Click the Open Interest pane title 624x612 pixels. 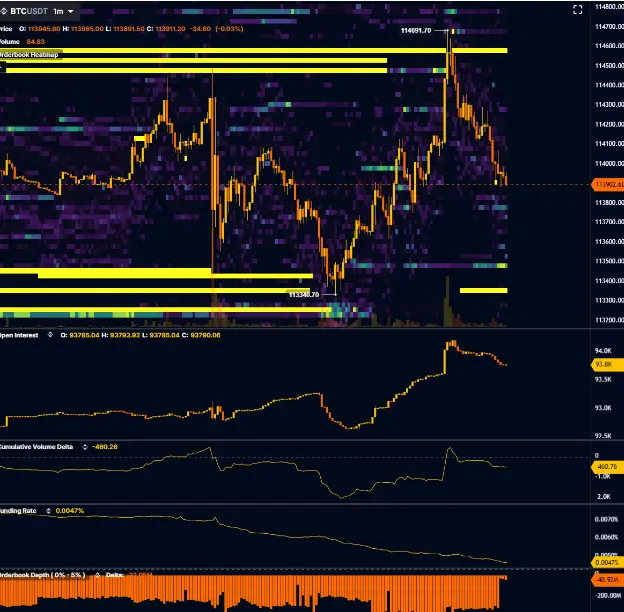point(19,335)
